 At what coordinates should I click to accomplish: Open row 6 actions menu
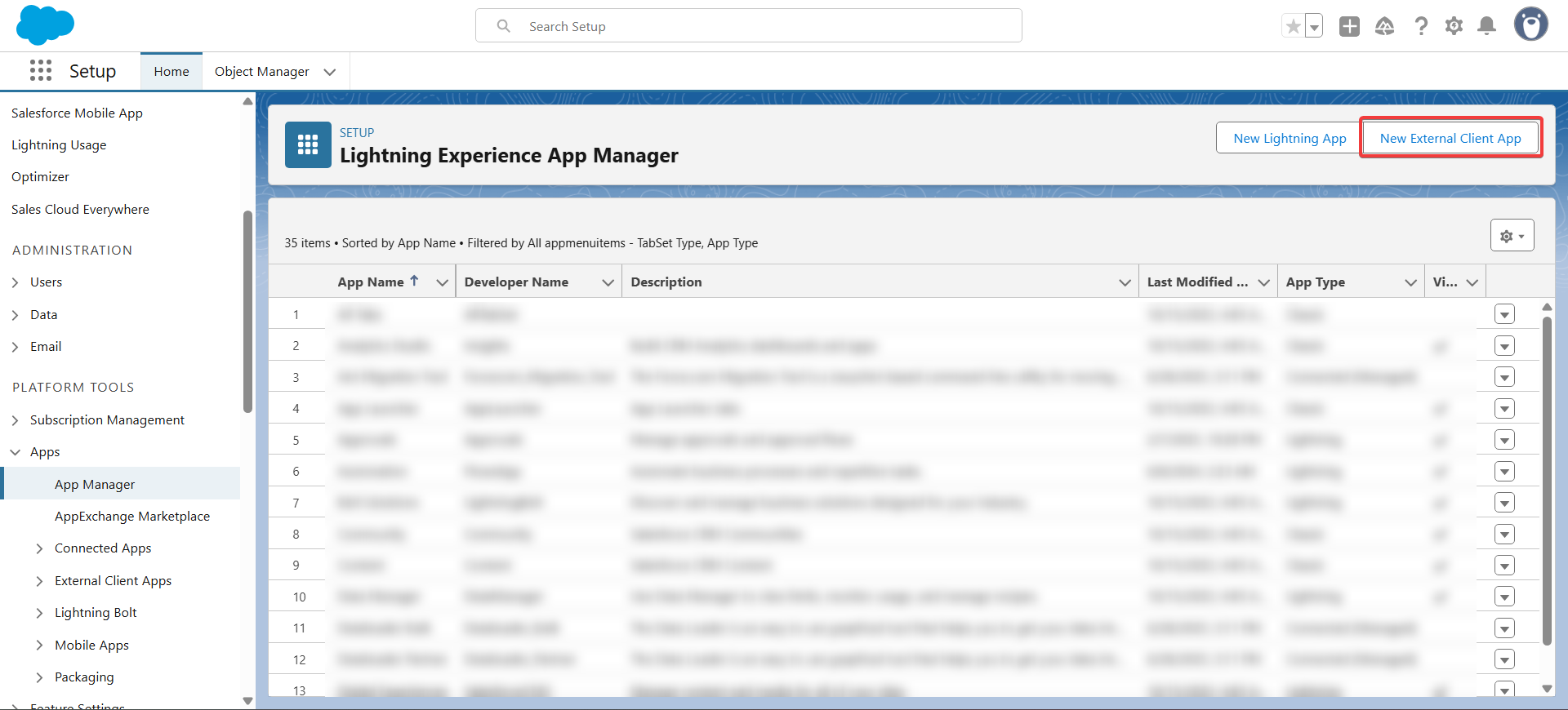click(1504, 472)
